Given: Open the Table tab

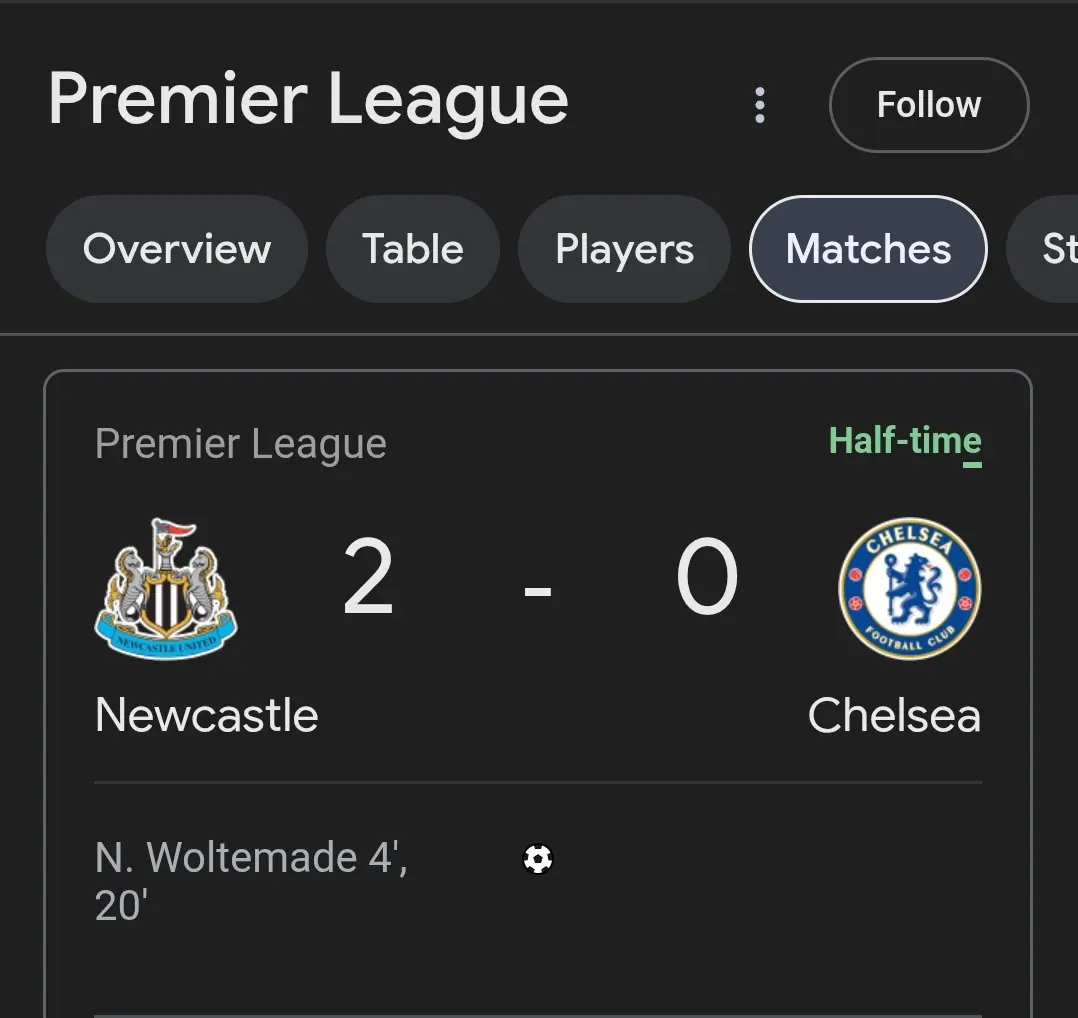Looking at the screenshot, I should [x=412, y=249].
